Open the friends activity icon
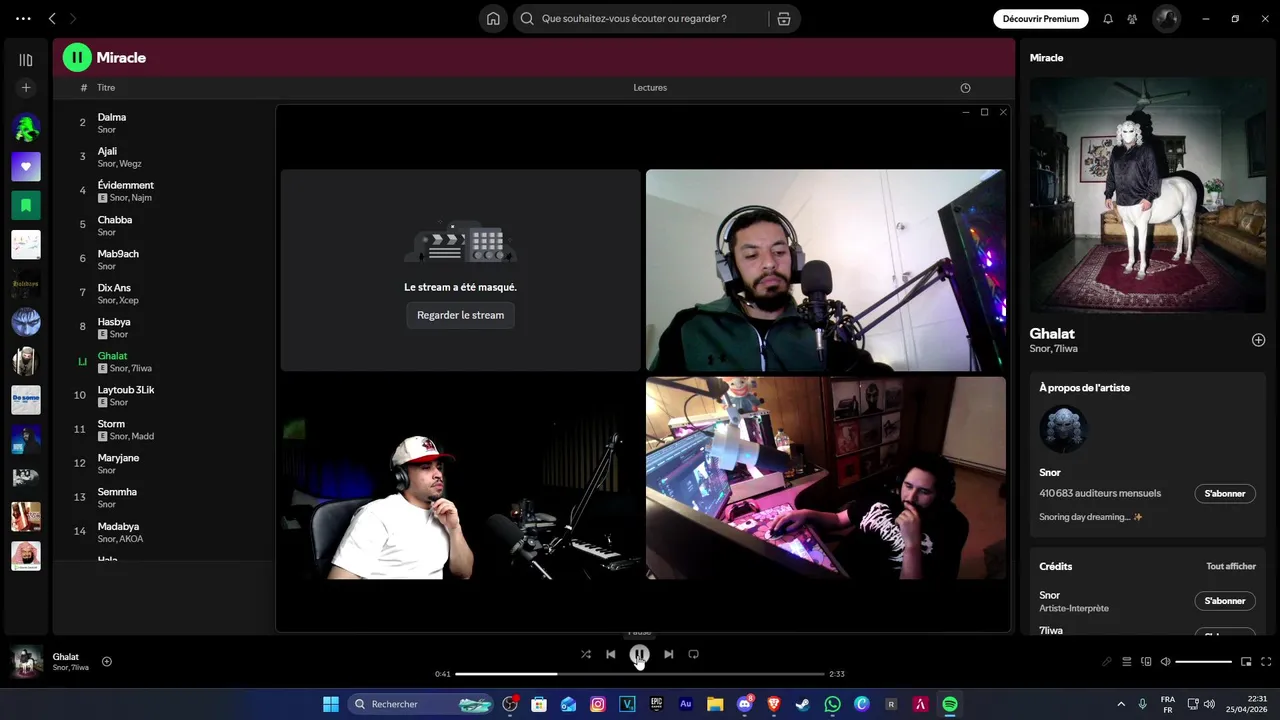Viewport: 1280px width, 720px height. point(1132,18)
